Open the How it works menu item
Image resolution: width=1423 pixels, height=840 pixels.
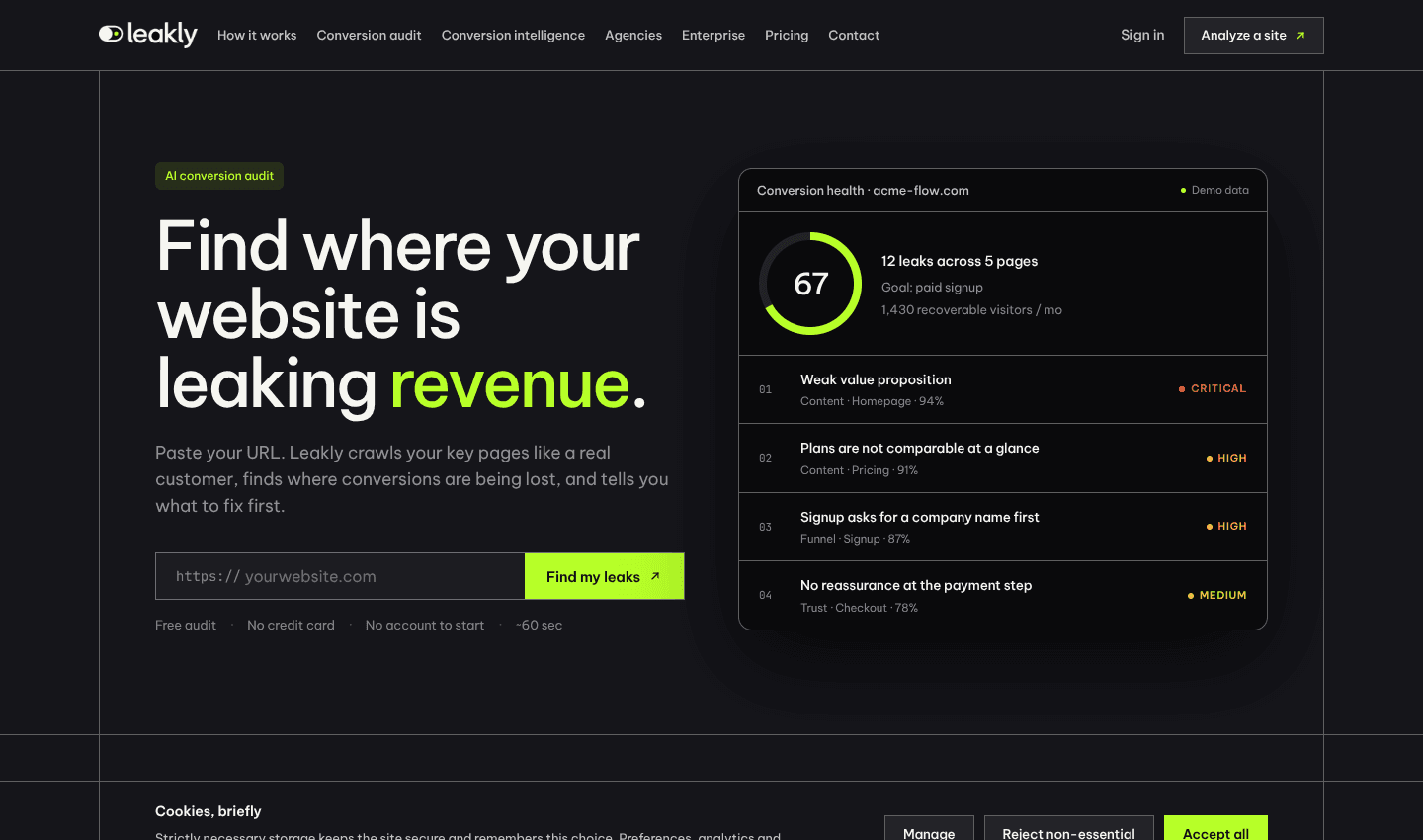[257, 36]
